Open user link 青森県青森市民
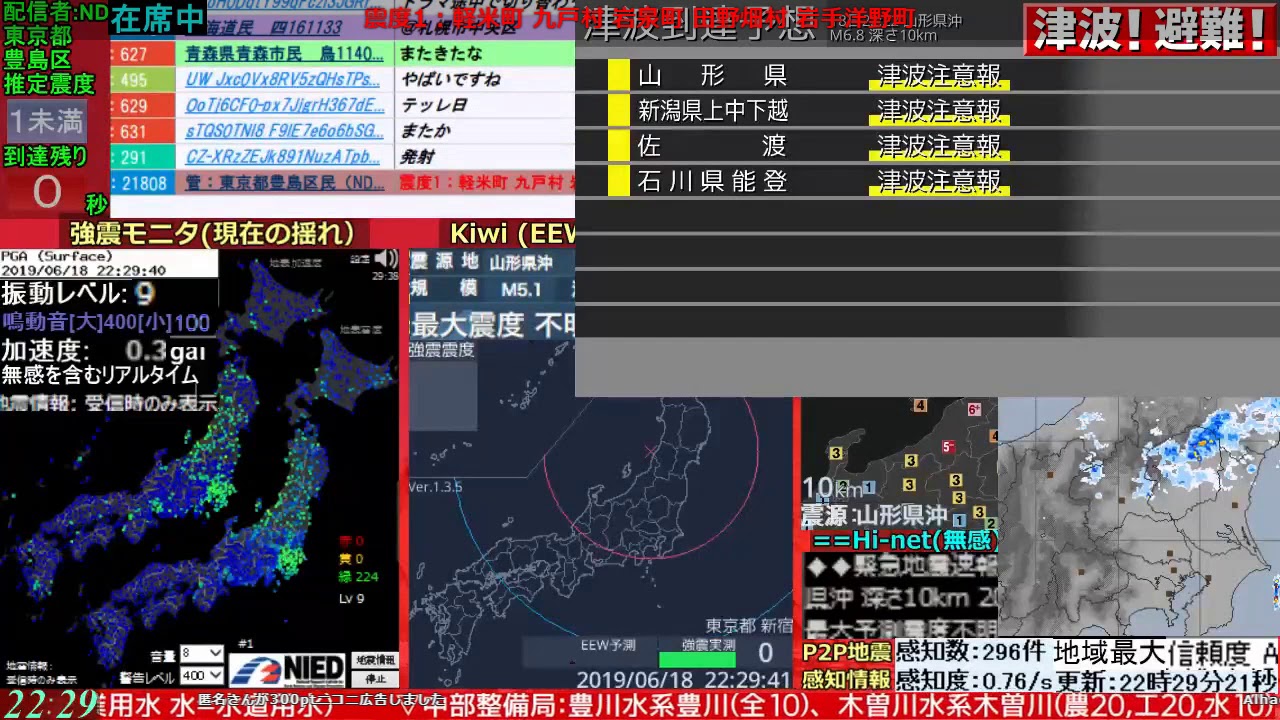 coord(285,54)
